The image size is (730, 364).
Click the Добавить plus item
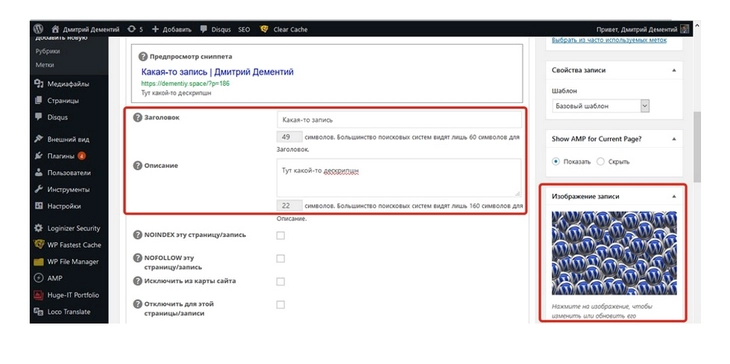tap(171, 29)
